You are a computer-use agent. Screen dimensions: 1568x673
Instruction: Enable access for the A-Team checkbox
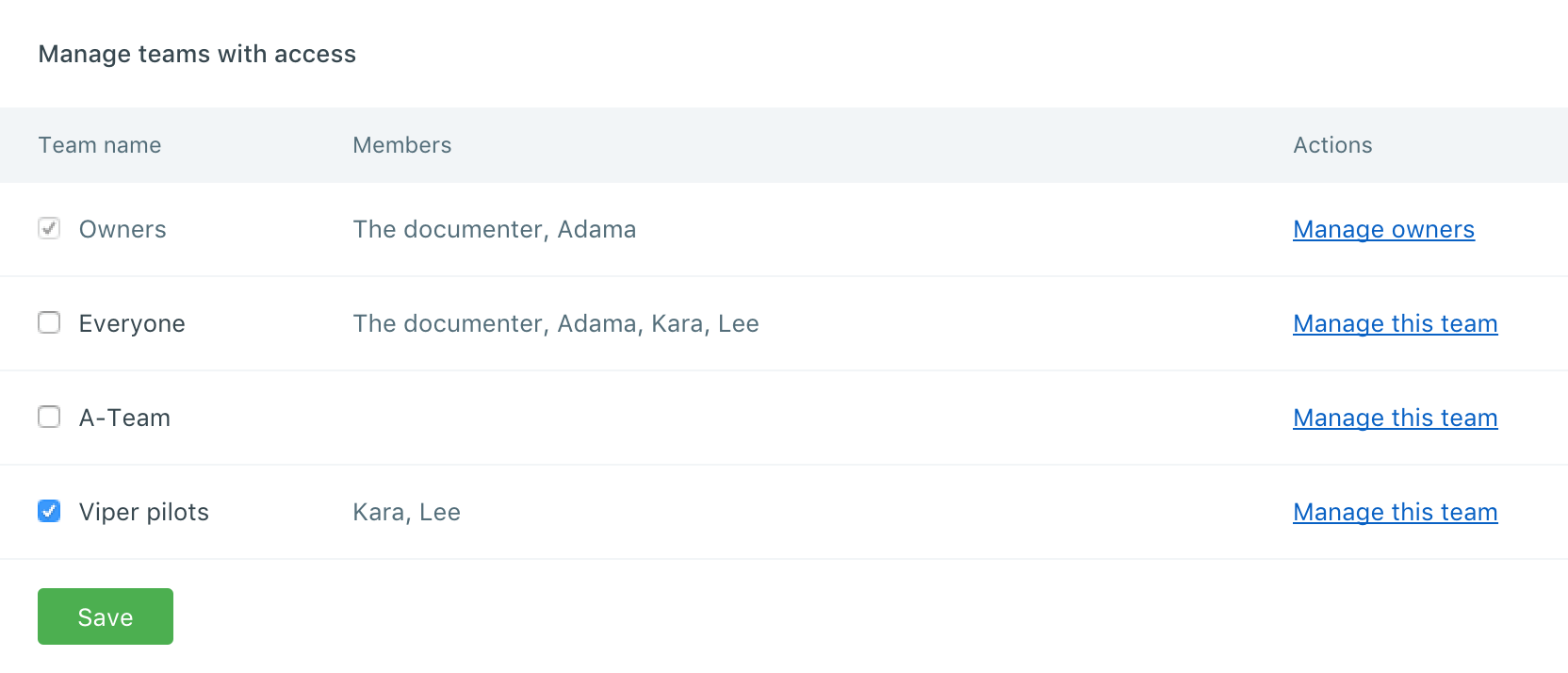49,417
